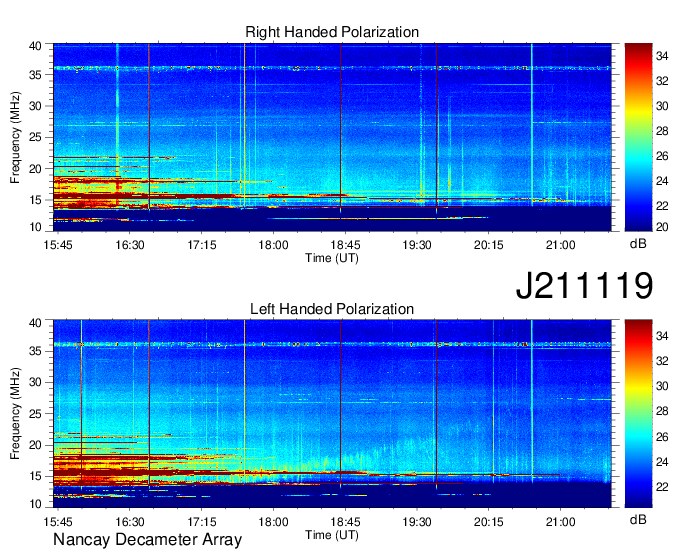The height and width of the screenshot is (552, 680).
Task: Click the 16:30 time tick on left-handed plot
Action: click(130, 522)
